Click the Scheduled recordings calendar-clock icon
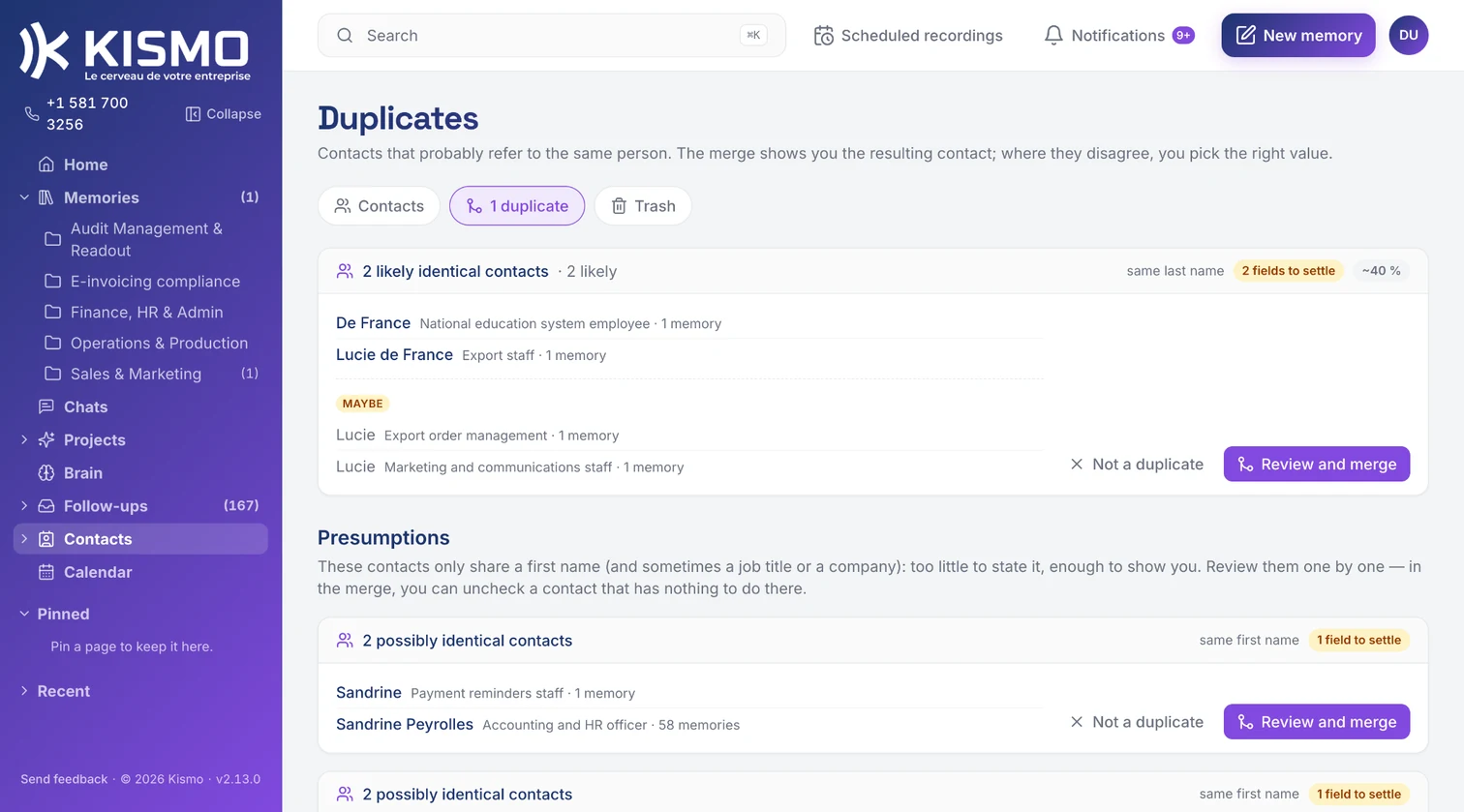The image size is (1464, 812). click(823, 36)
